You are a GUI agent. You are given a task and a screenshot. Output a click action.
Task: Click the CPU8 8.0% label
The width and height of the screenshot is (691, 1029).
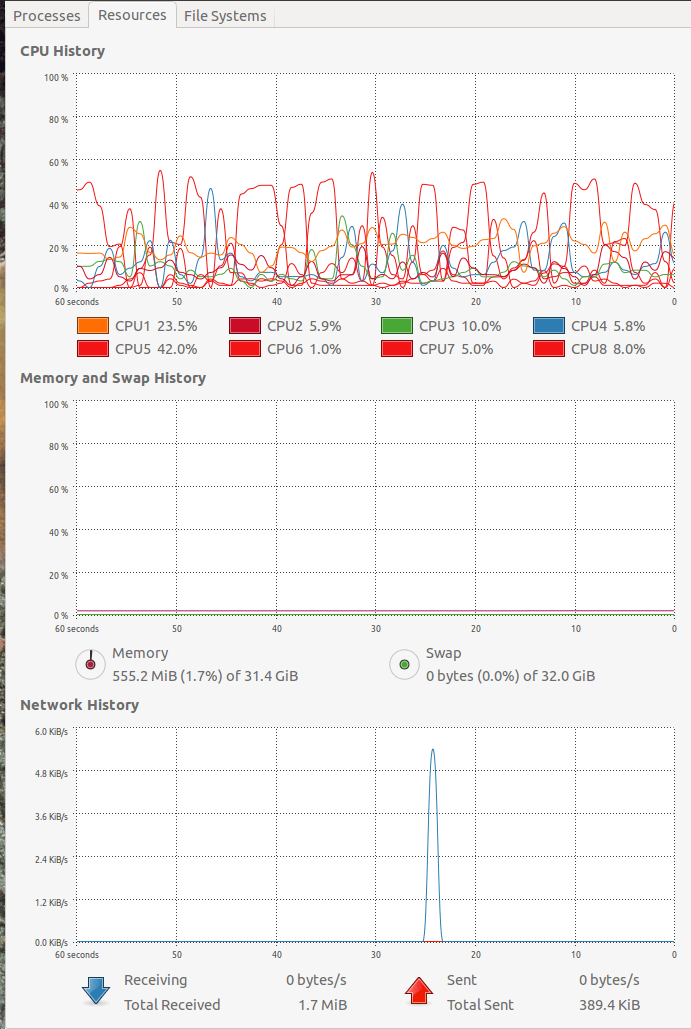click(x=608, y=349)
